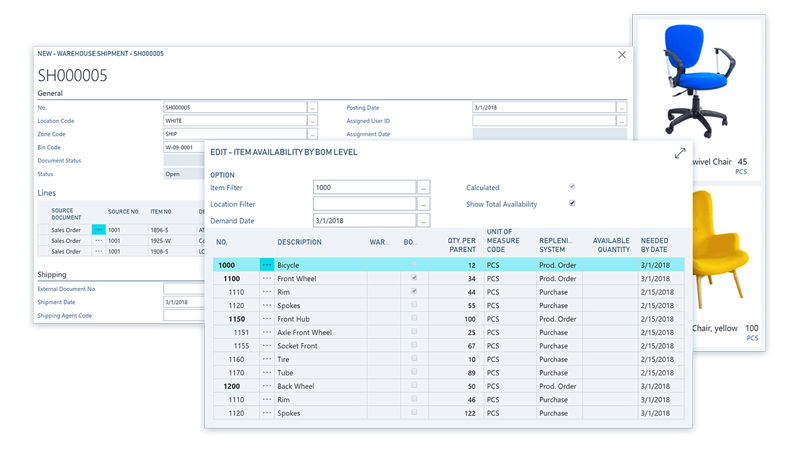This screenshot has width=800, height=450.
Task: Collapse the General section heading
Action: point(50,93)
